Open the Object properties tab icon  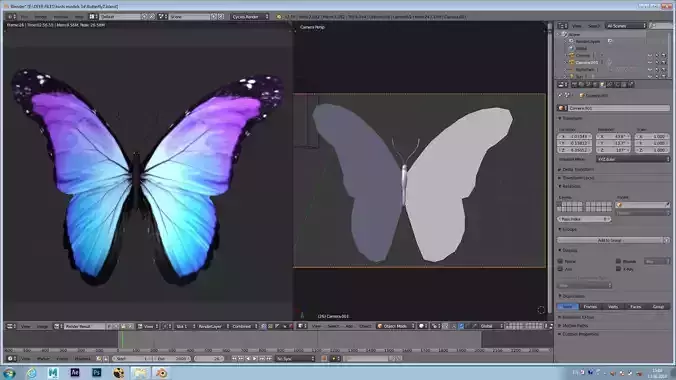click(x=603, y=85)
